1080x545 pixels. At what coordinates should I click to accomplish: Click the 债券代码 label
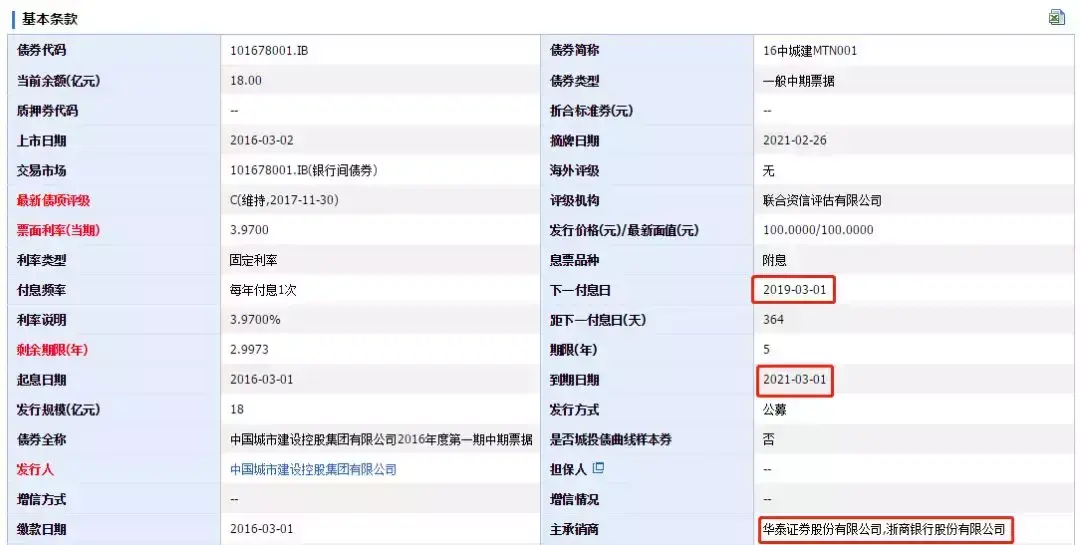41,50
